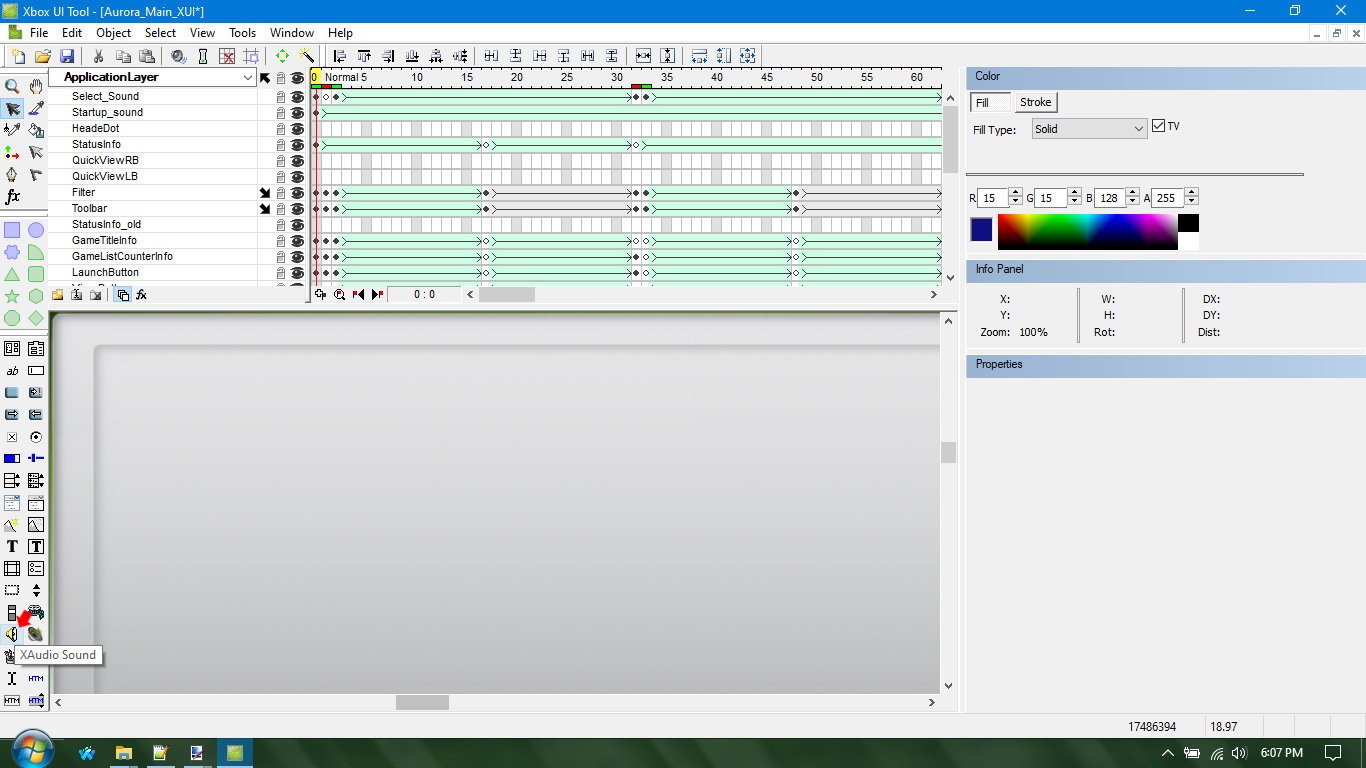This screenshot has height=768, width=1366.
Task: Adjust the B value stepper
Action: coord(1134,198)
